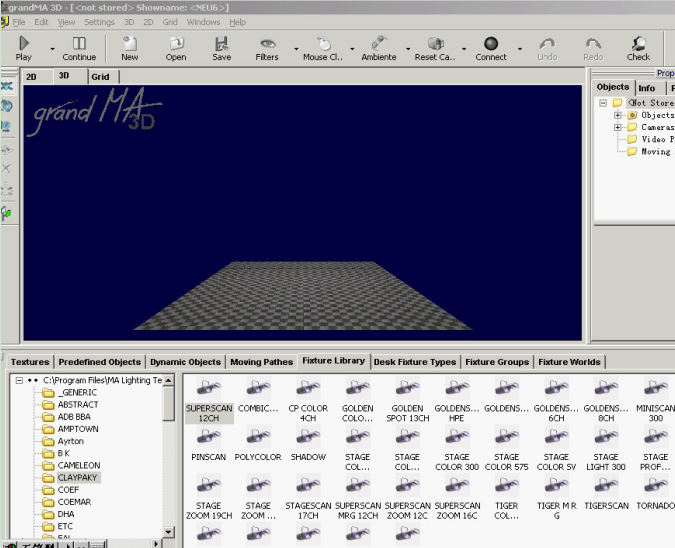Viewport: 675px width, 548px height.
Task: Open dropdown arrow next to Connect
Action: click(x=520, y=49)
